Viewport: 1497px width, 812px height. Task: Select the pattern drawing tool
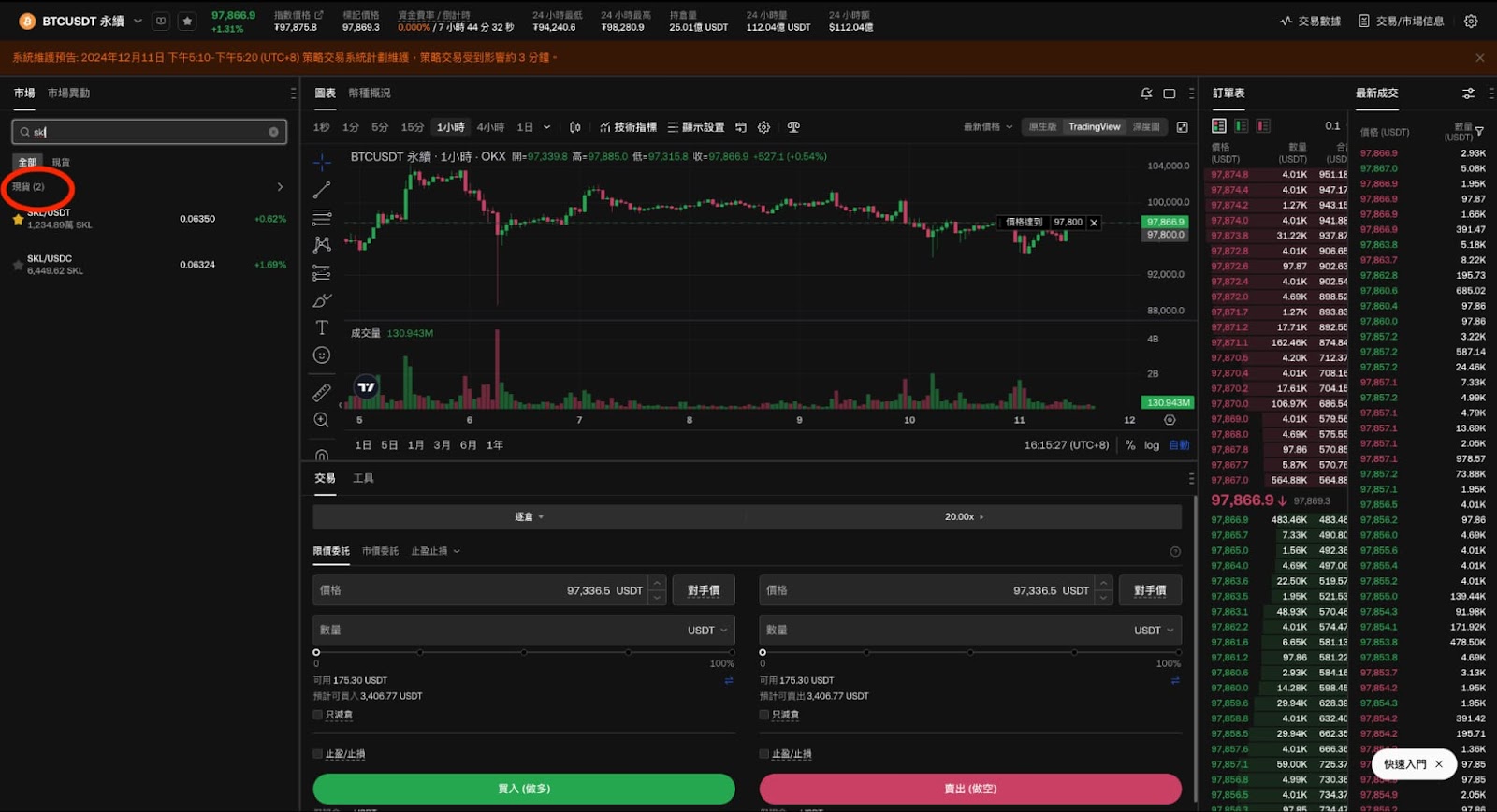[x=322, y=244]
